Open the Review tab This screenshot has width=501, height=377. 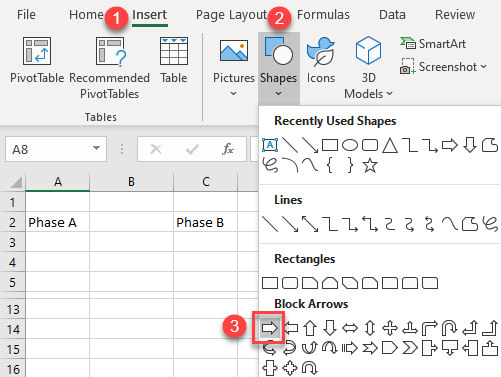tap(455, 15)
